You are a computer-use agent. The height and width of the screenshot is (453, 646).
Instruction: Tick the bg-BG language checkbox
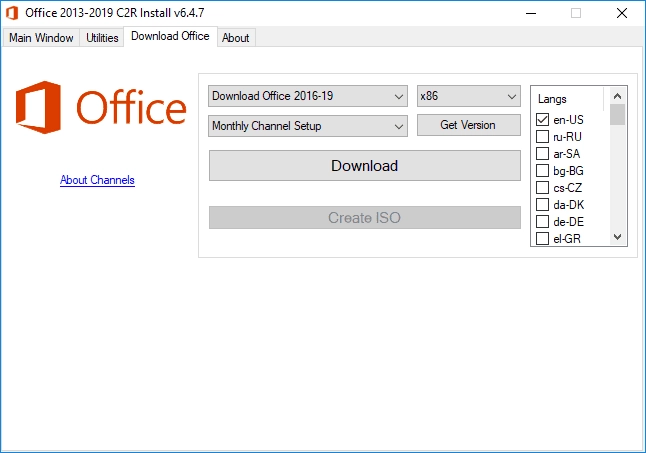point(542,170)
